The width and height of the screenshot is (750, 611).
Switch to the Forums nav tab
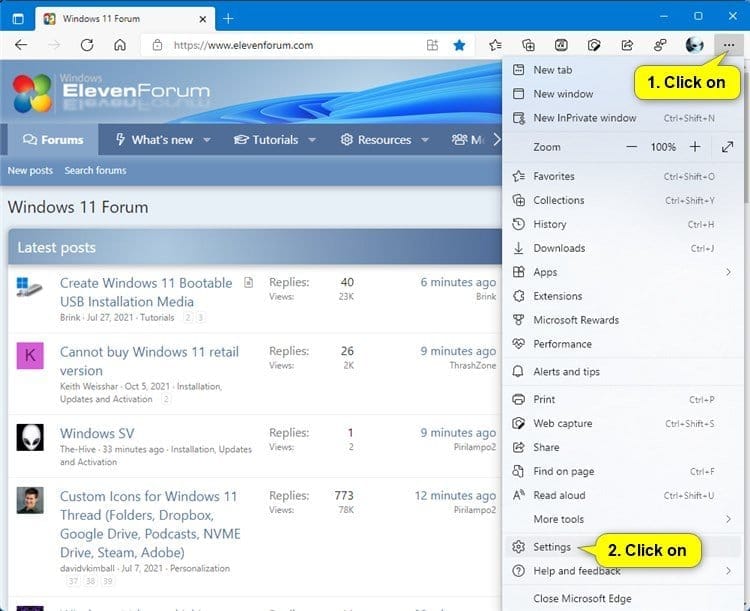click(53, 140)
